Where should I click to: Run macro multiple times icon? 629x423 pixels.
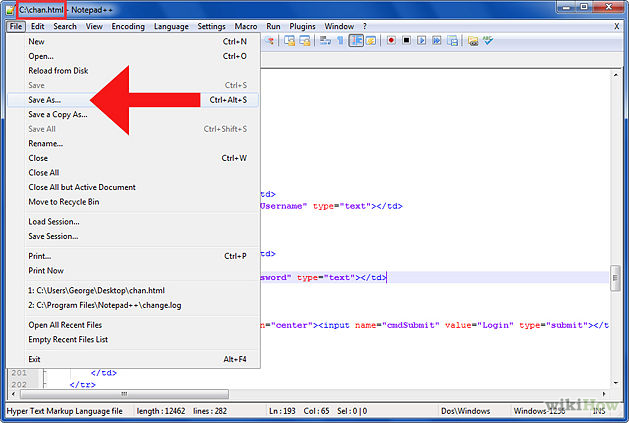point(437,40)
